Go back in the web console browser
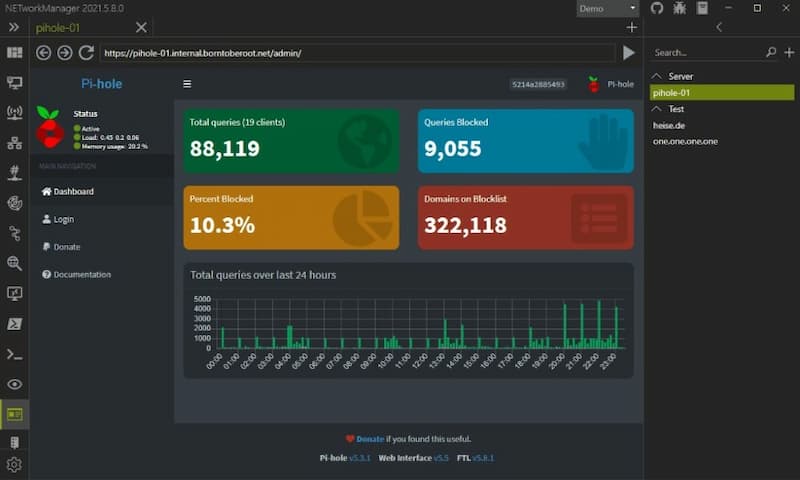The width and height of the screenshot is (800, 480). pyautogui.click(x=43, y=53)
